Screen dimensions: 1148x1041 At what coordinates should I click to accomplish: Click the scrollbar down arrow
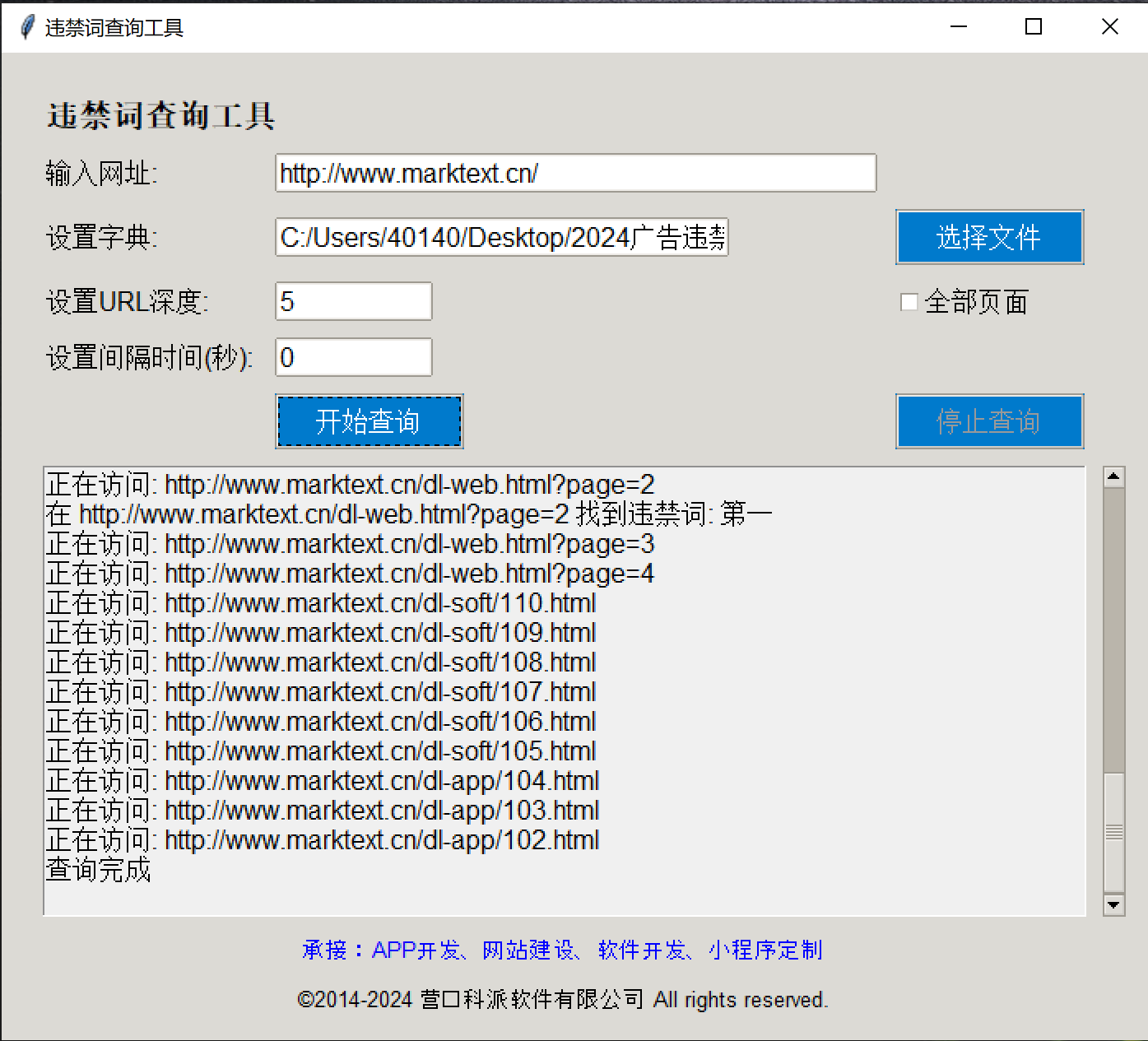click(1114, 904)
